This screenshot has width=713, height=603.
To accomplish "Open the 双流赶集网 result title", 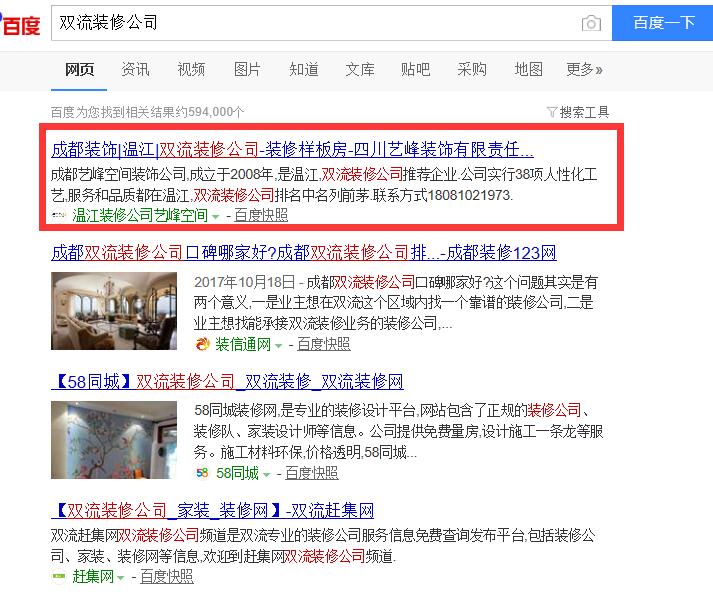I will (213, 510).
